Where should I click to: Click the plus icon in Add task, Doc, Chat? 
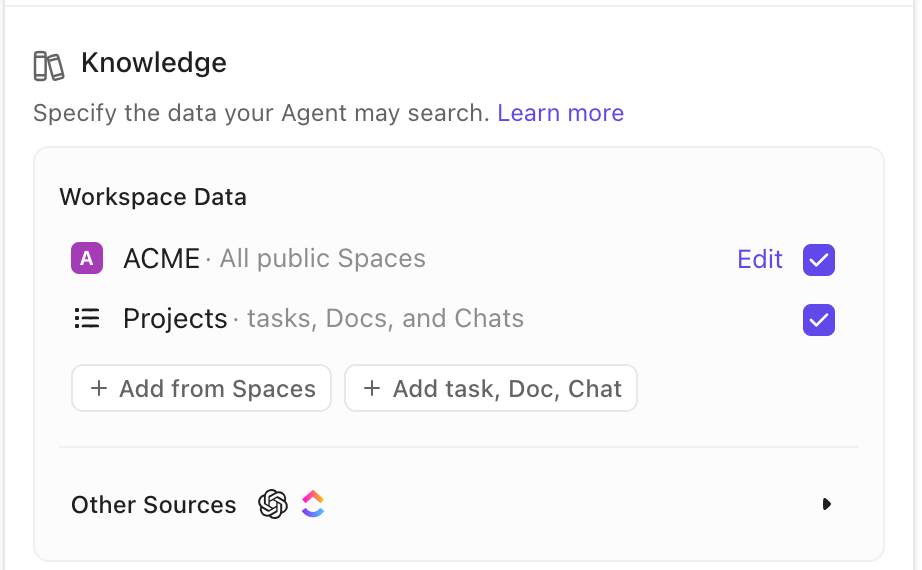tap(372, 389)
